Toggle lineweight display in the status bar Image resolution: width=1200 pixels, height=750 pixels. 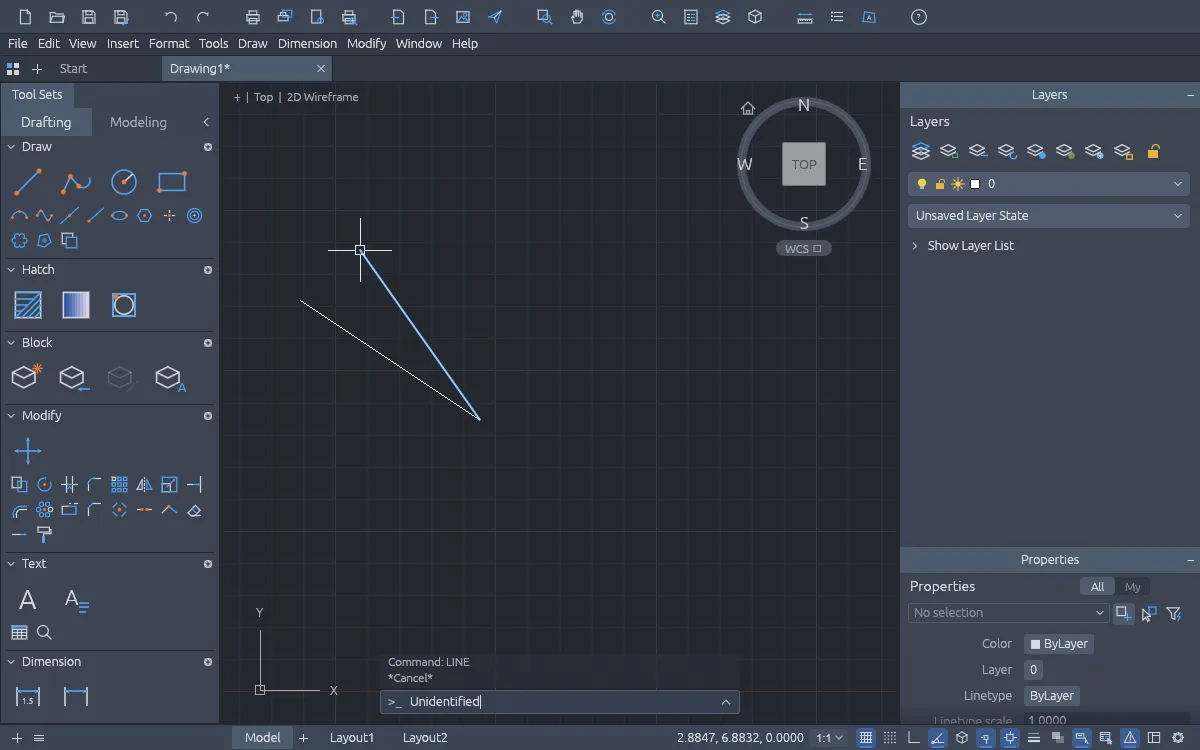[x=1034, y=738]
